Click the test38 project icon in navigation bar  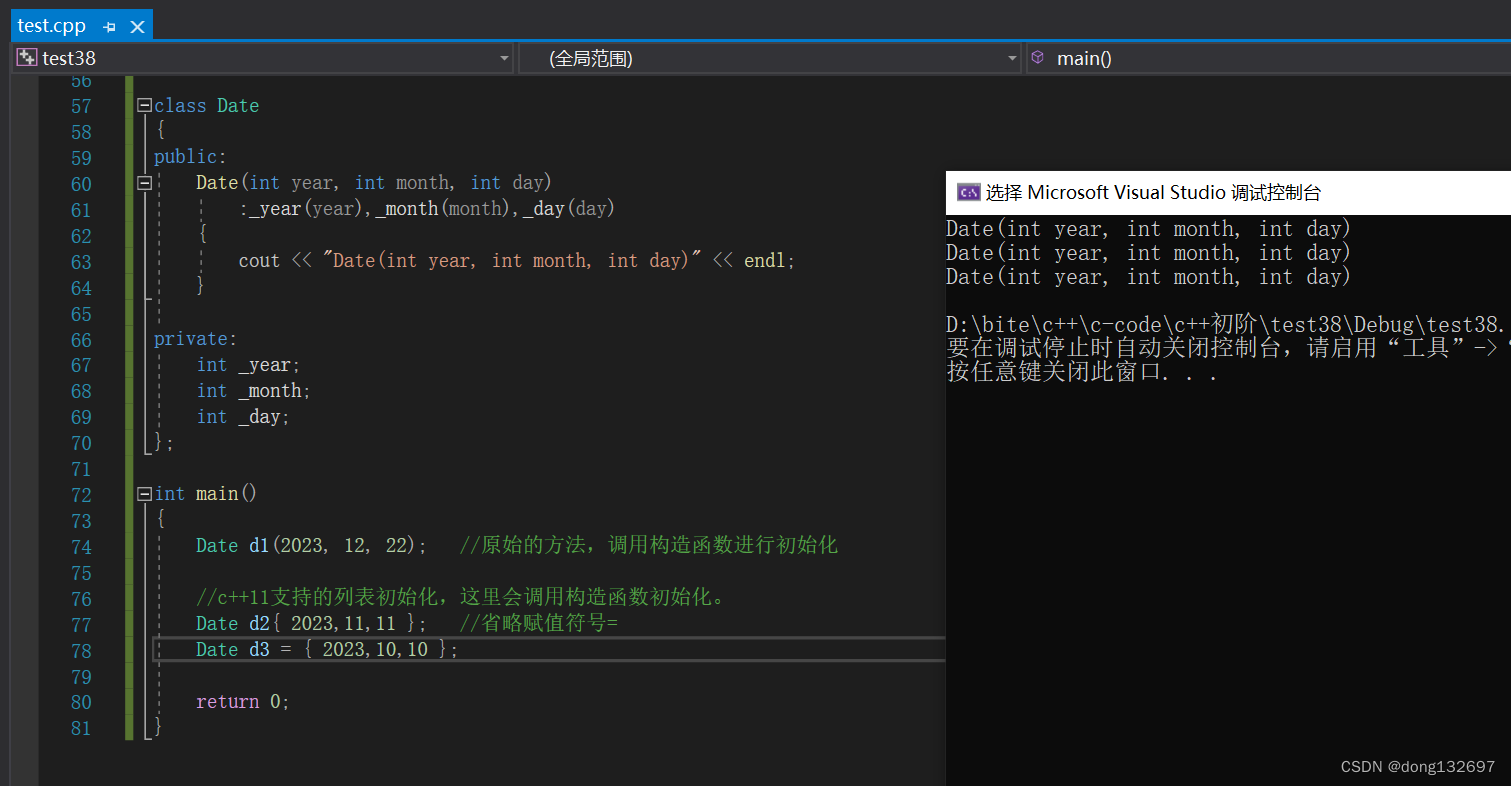point(27,58)
